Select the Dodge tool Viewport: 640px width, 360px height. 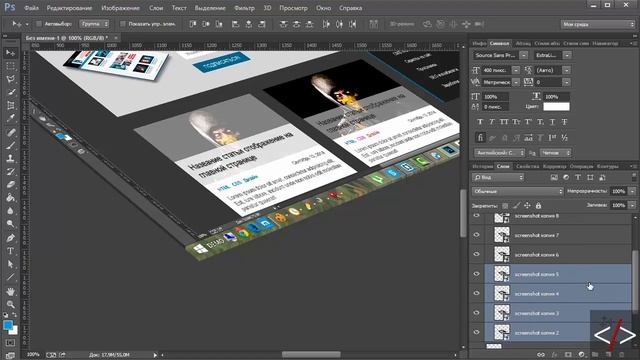(11, 224)
